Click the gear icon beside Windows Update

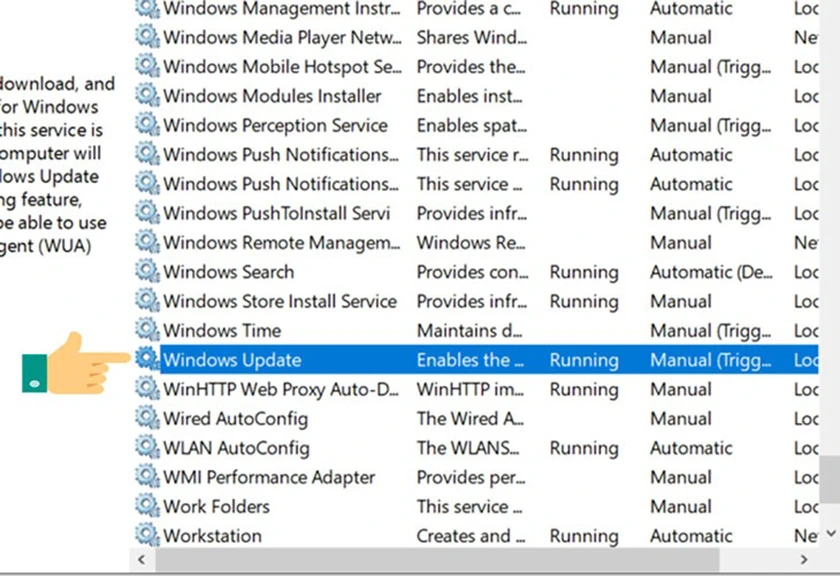[147, 360]
